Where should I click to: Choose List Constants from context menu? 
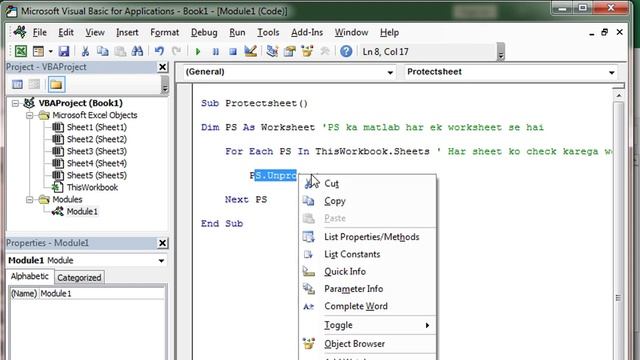point(367,255)
